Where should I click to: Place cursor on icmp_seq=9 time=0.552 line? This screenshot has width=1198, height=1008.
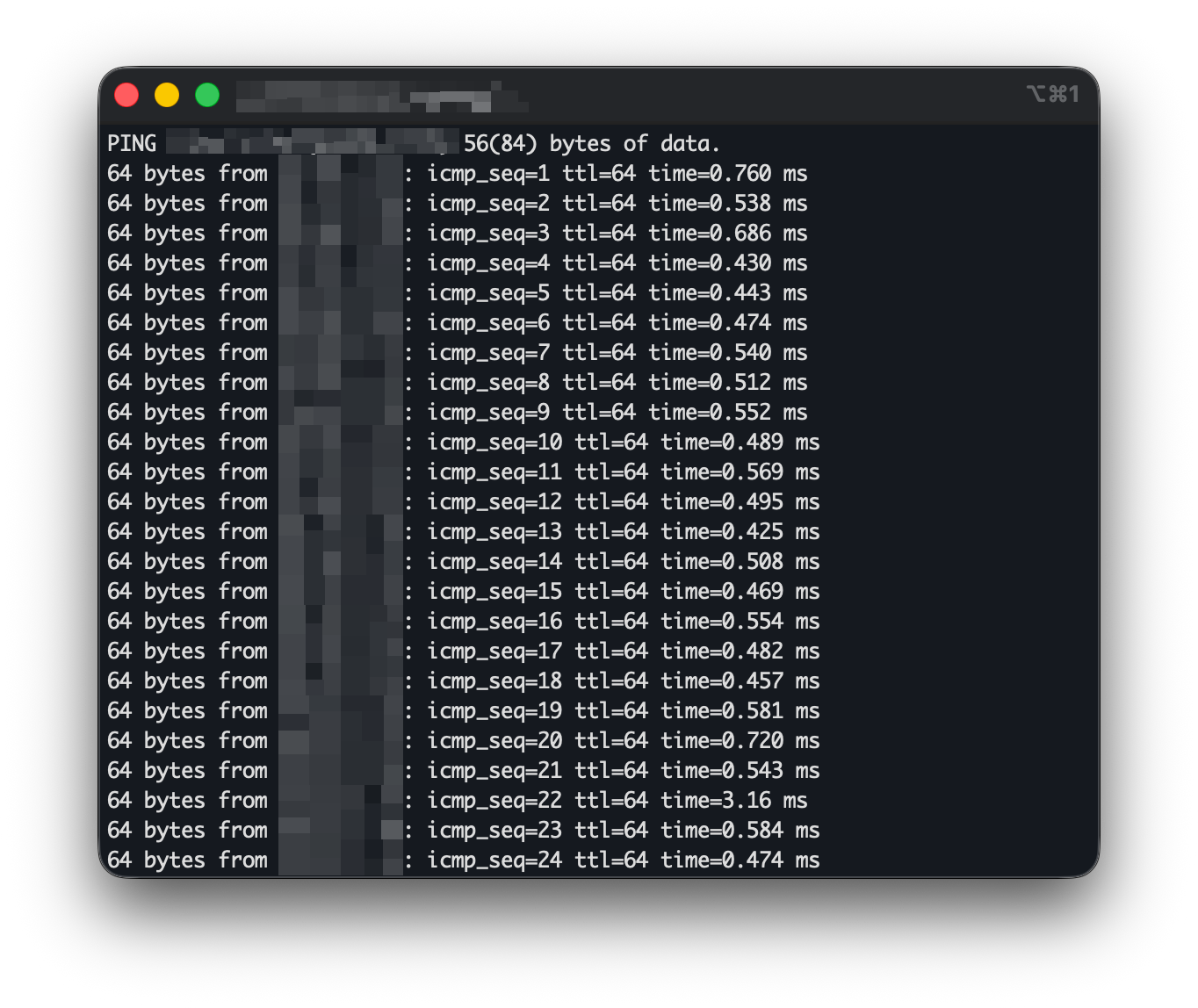click(x=458, y=412)
